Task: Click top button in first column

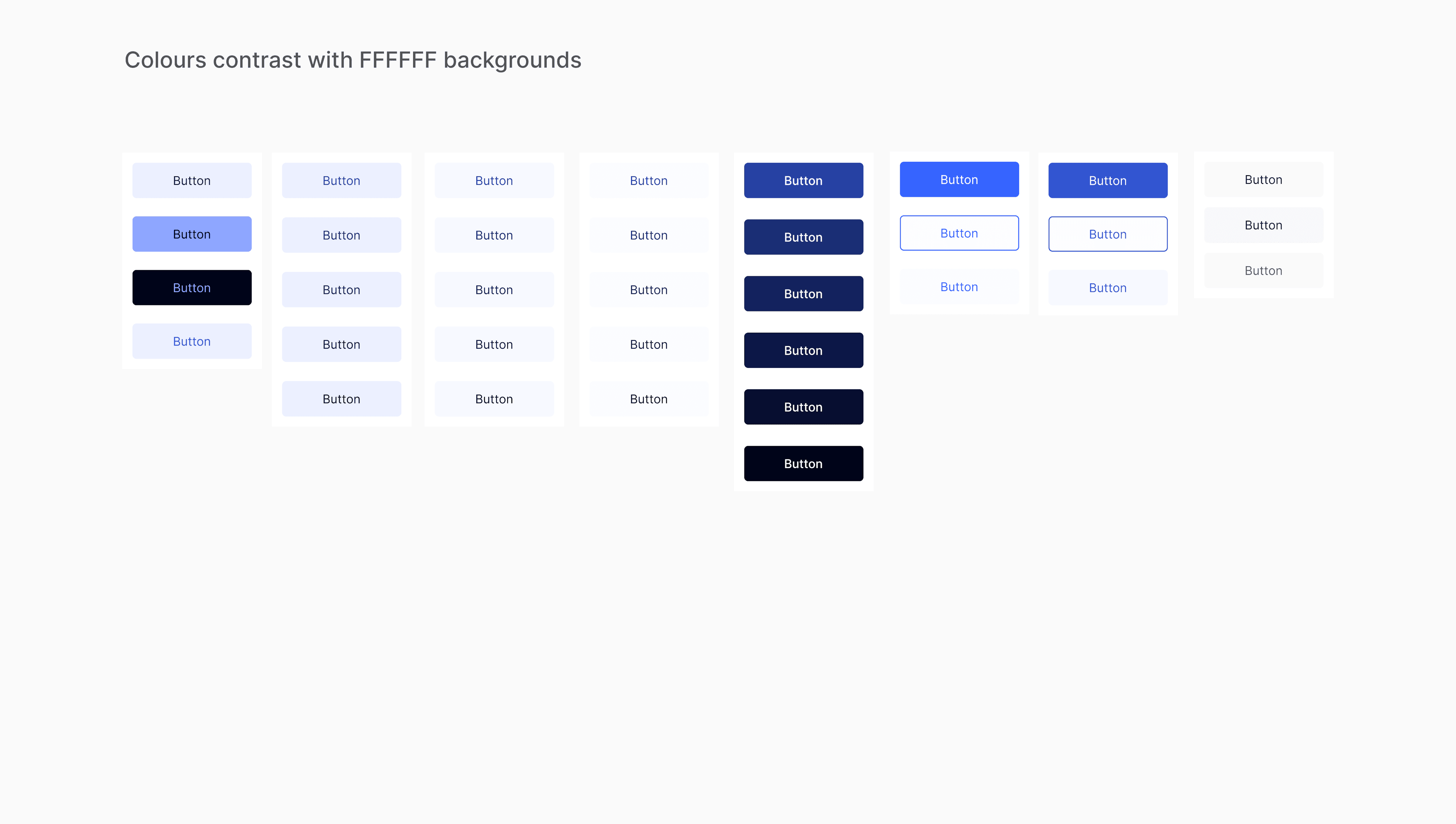Action: [x=192, y=181]
